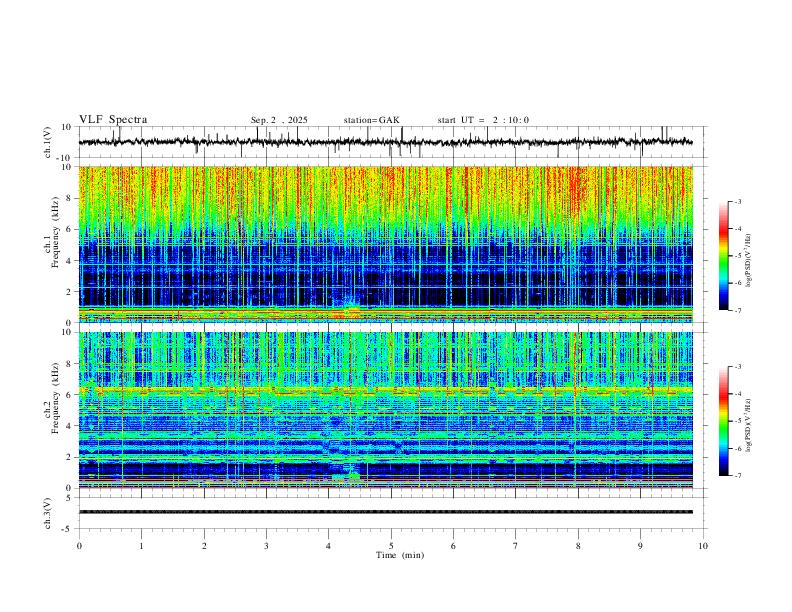Click the "station=GAK" header label
This screenshot has height=612, width=792.
(371, 120)
